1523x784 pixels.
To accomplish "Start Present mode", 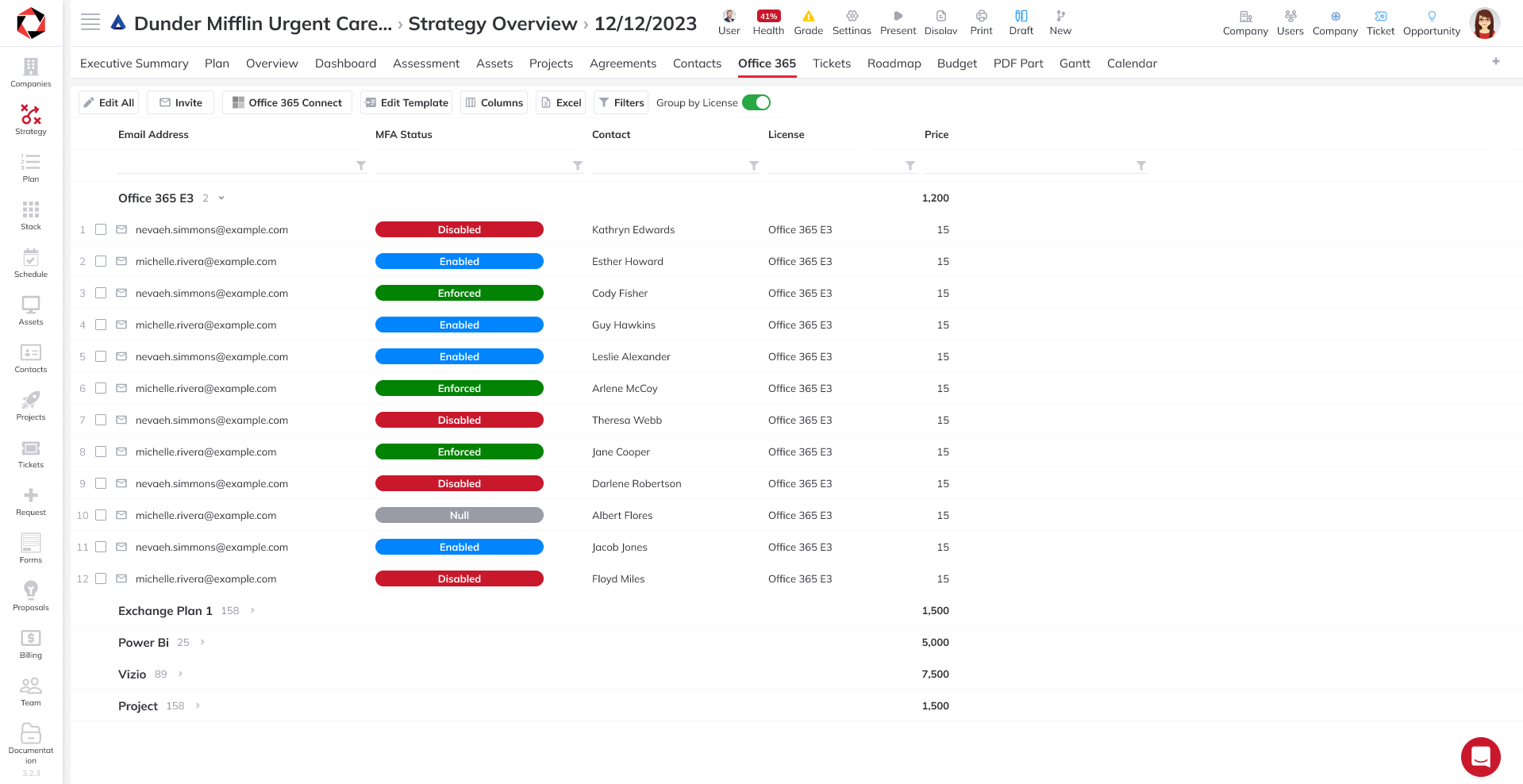I will (898, 22).
